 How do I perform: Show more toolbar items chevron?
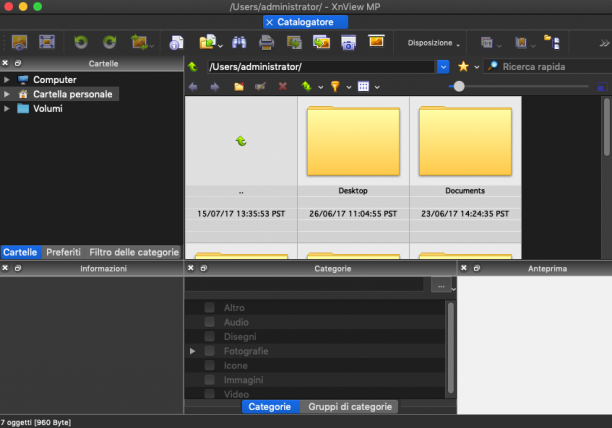tap(604, 43)
